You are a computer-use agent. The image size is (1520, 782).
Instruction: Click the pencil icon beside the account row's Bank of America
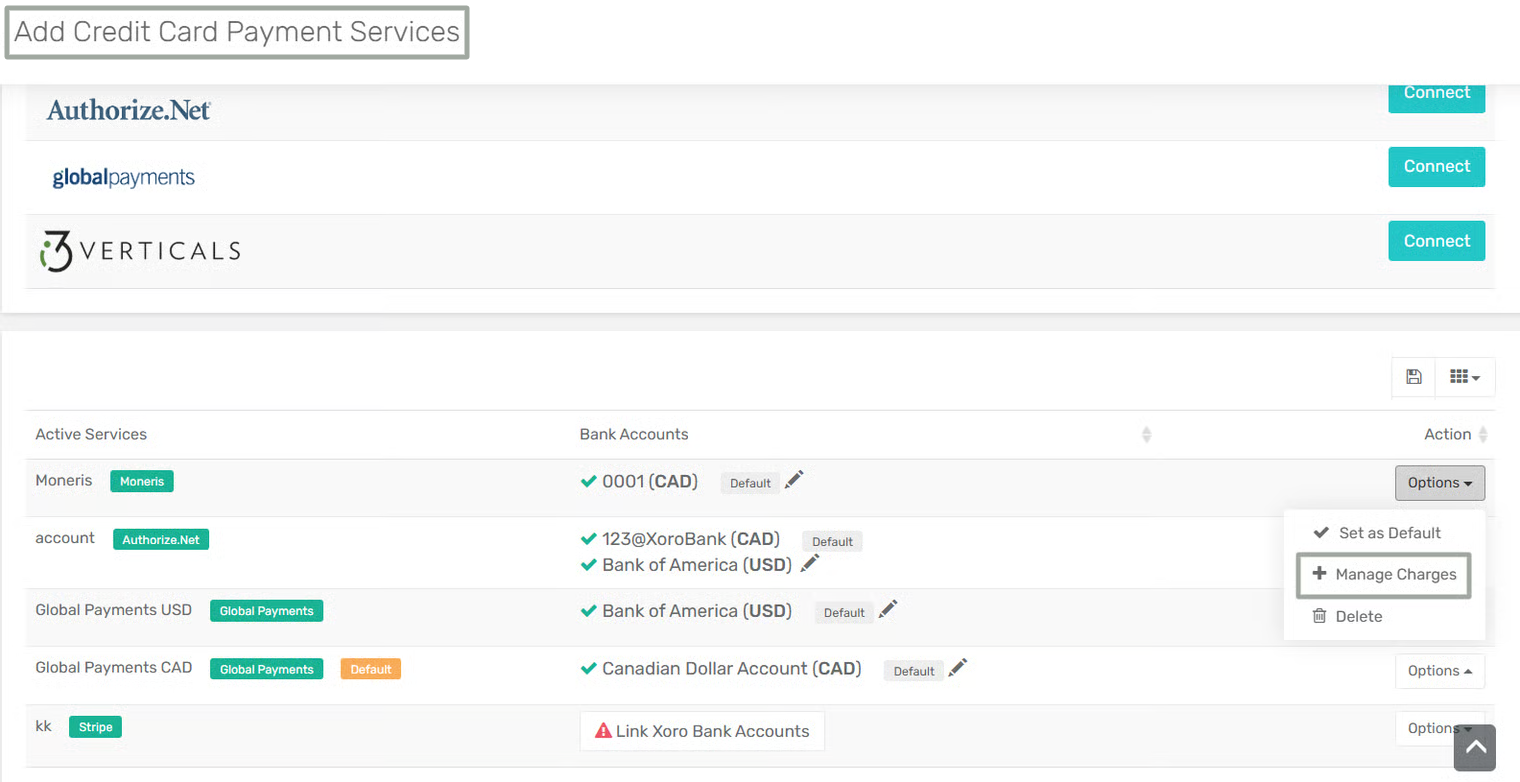point(810,564)
